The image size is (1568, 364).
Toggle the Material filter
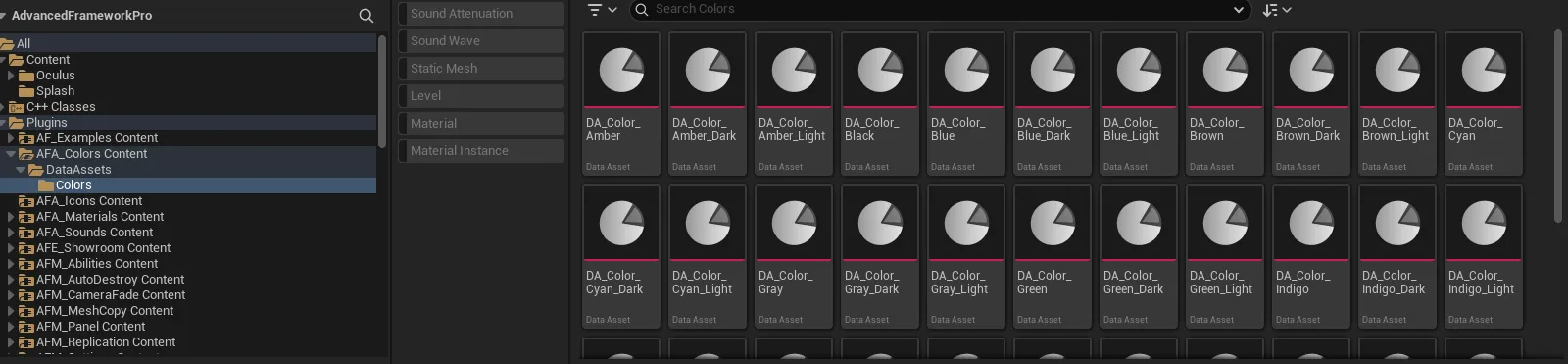[480, 124]
